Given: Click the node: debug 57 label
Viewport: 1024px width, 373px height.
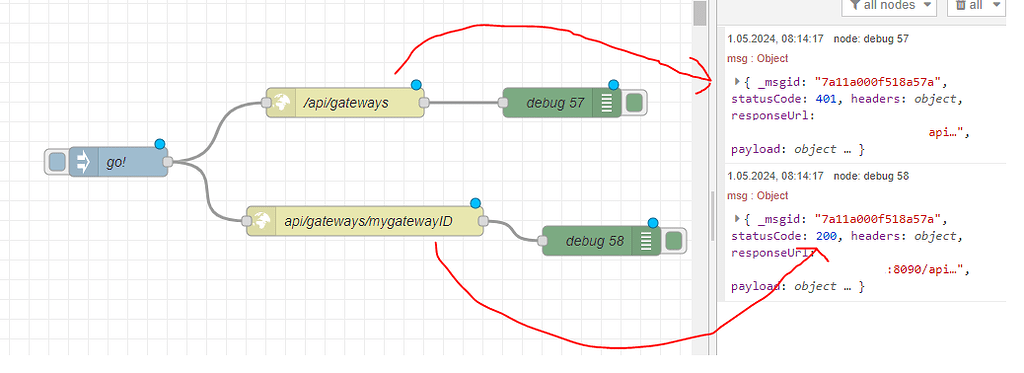Looking at the screenshot, I should point(871,39).
